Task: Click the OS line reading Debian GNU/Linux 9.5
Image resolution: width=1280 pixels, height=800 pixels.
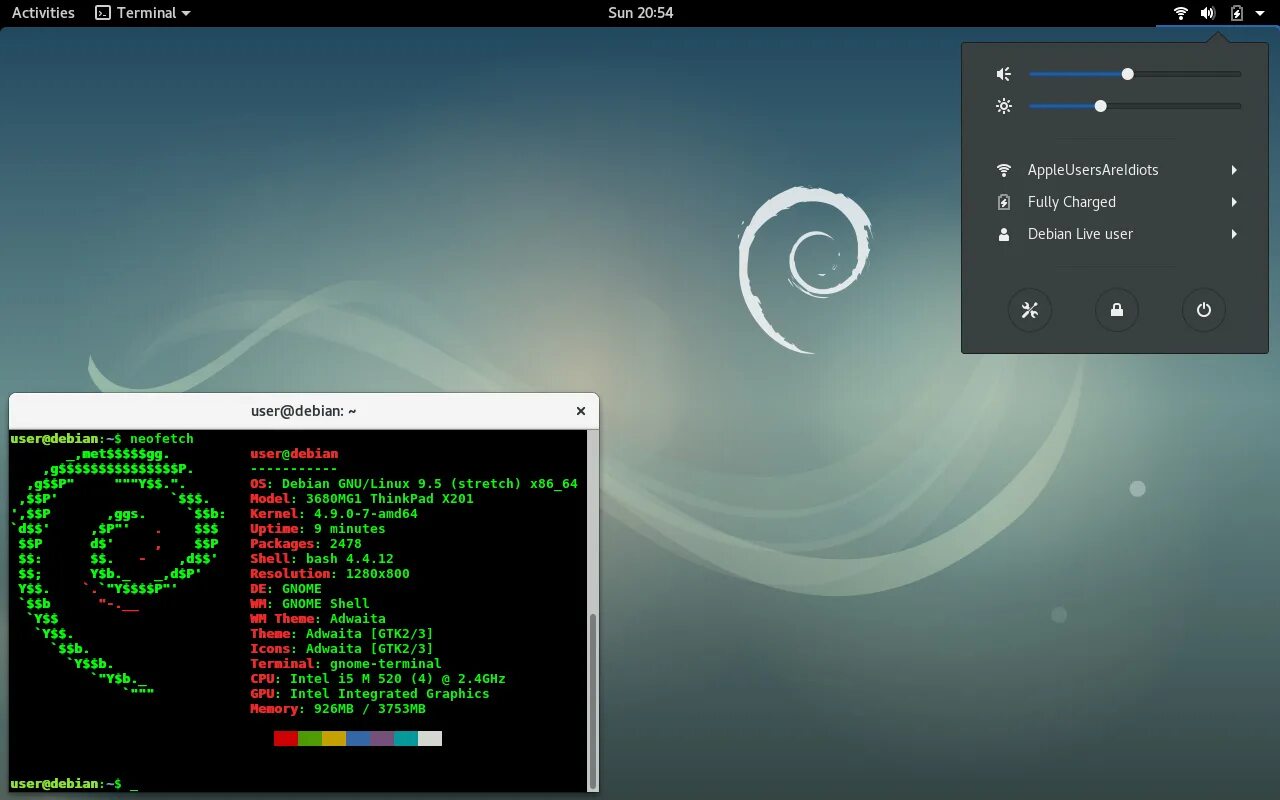Action: [x=414, y=484]
